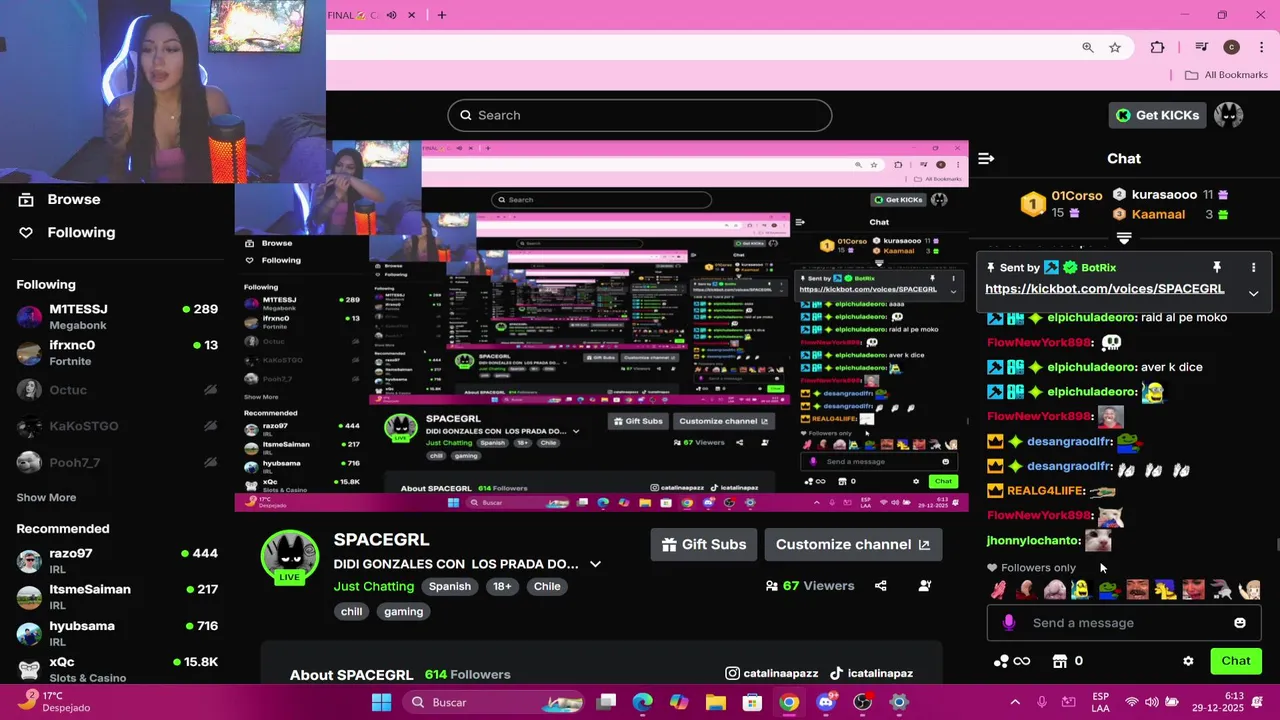
Task: Open Browse in the sidebar
Action: click(60, 199)
